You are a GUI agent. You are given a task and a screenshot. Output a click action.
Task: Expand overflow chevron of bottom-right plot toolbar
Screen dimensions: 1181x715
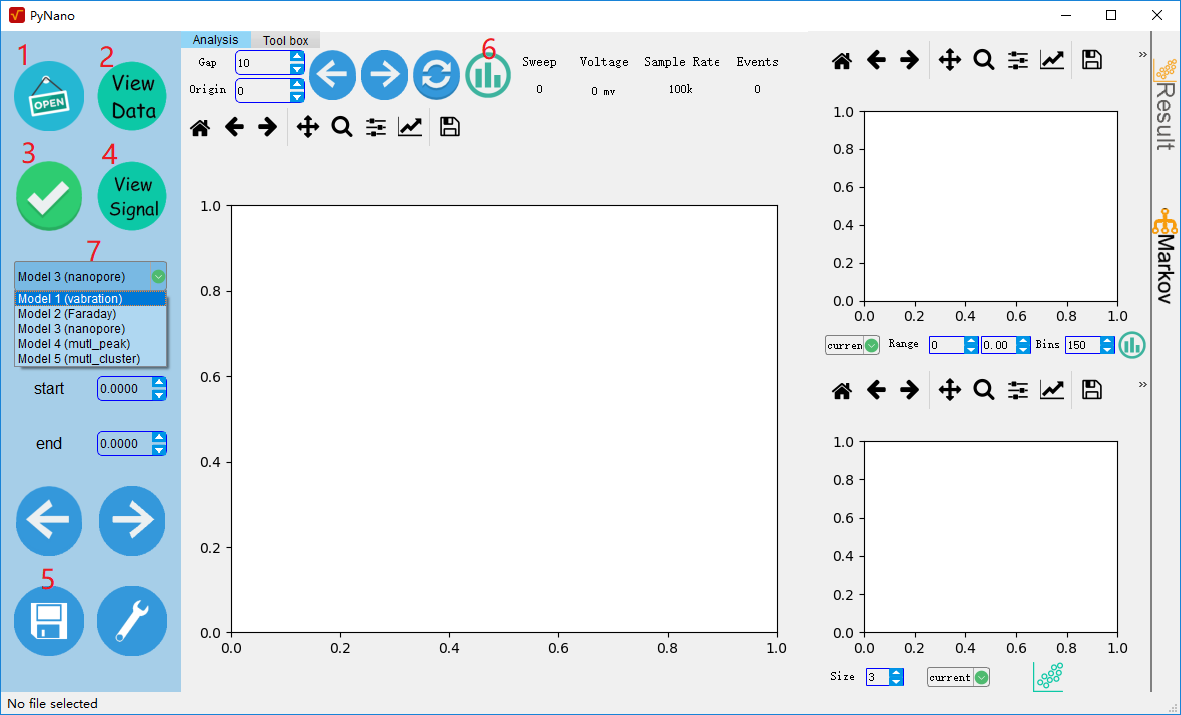click(1142, 384)
